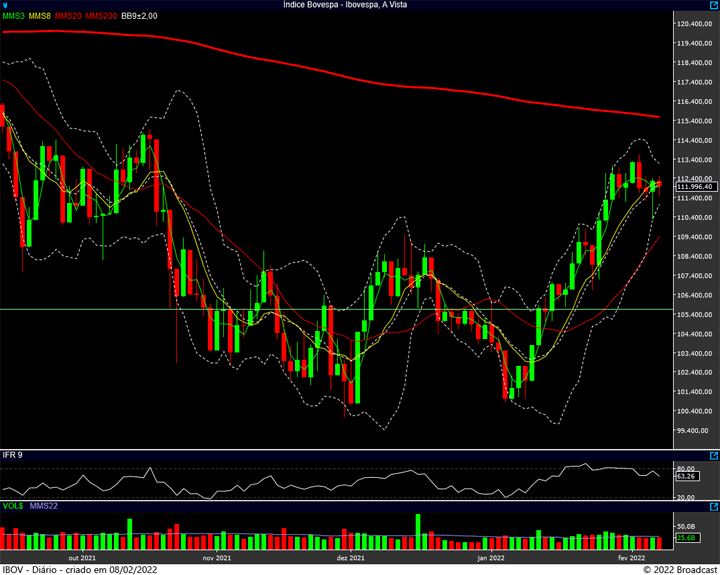Pop out the VOL$ volume panel
The height and width of the screenshot is (575, 720).
tap(714, 507)
